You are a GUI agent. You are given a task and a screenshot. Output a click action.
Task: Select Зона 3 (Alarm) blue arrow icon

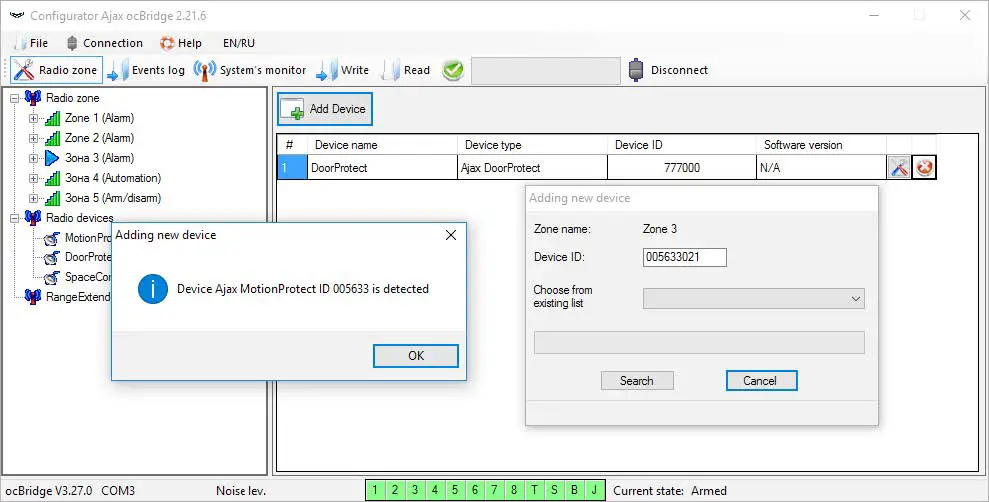[x=52, y=158]
